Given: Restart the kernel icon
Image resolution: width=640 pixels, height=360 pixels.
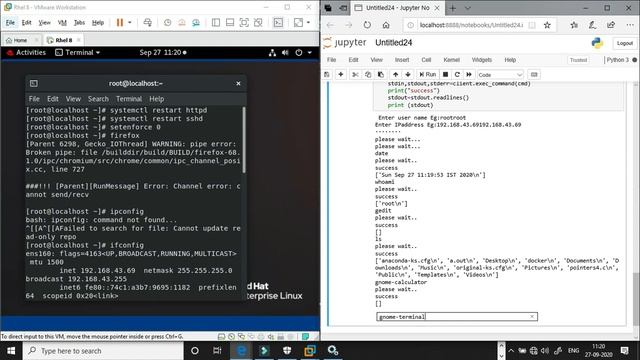Looking at the screenshot, I should (x=457, y=74).
